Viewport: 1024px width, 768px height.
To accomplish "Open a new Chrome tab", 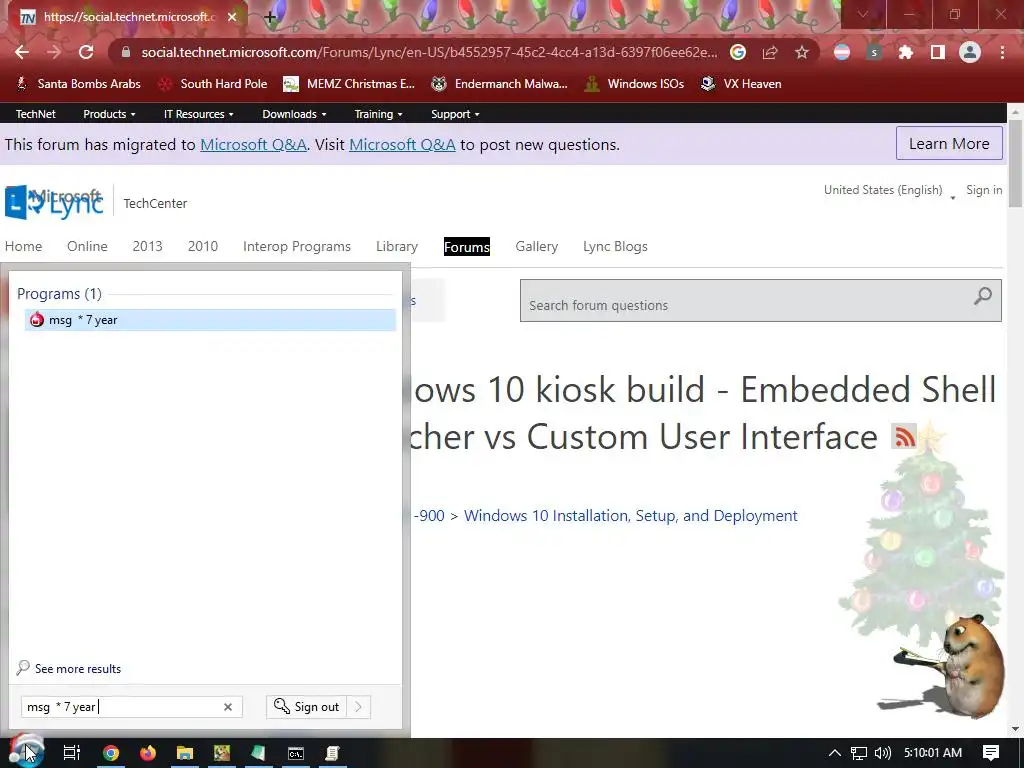I will [270, 18].
